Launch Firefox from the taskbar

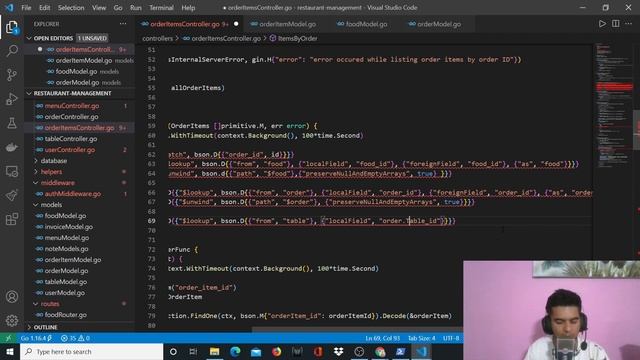(x=276, y=351)
